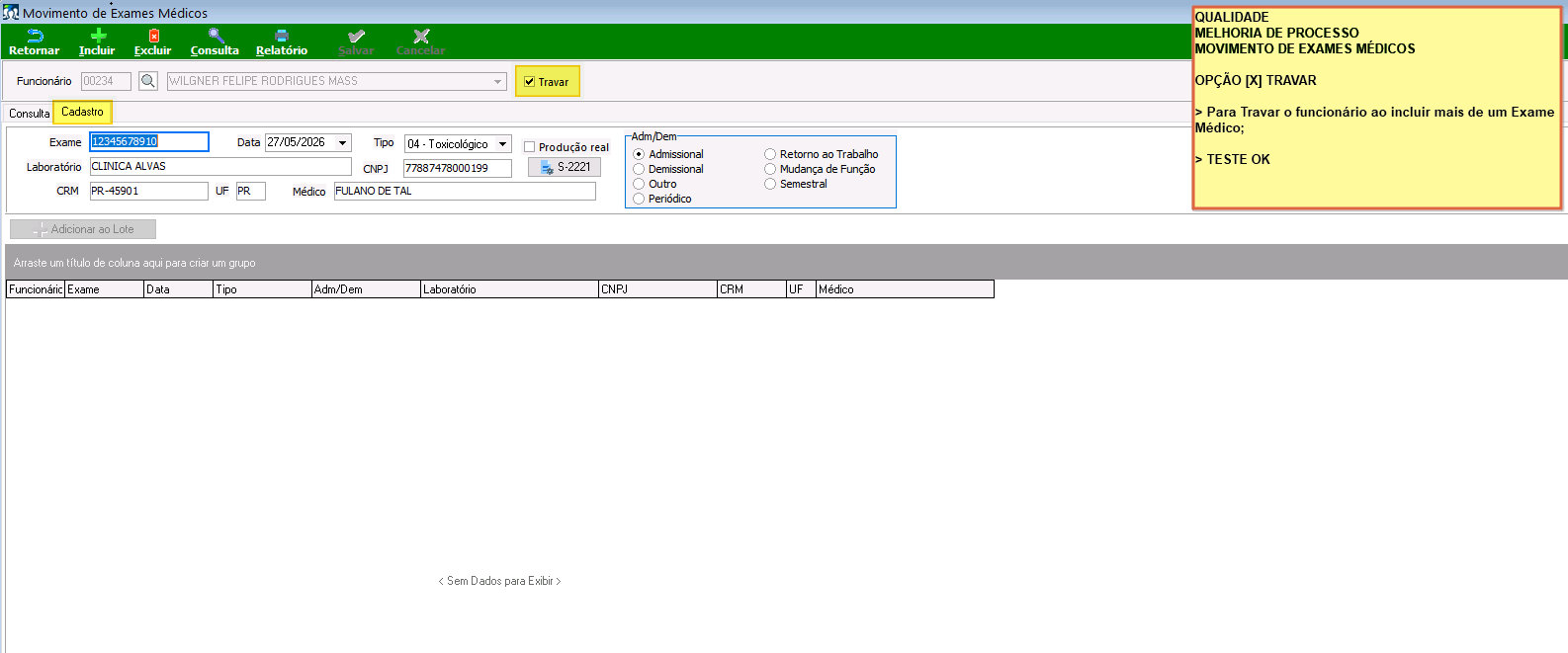The width and height of the screenshot is (1568, 653).
Task: Click the Funcionário code field 00234
Action: 106,81
